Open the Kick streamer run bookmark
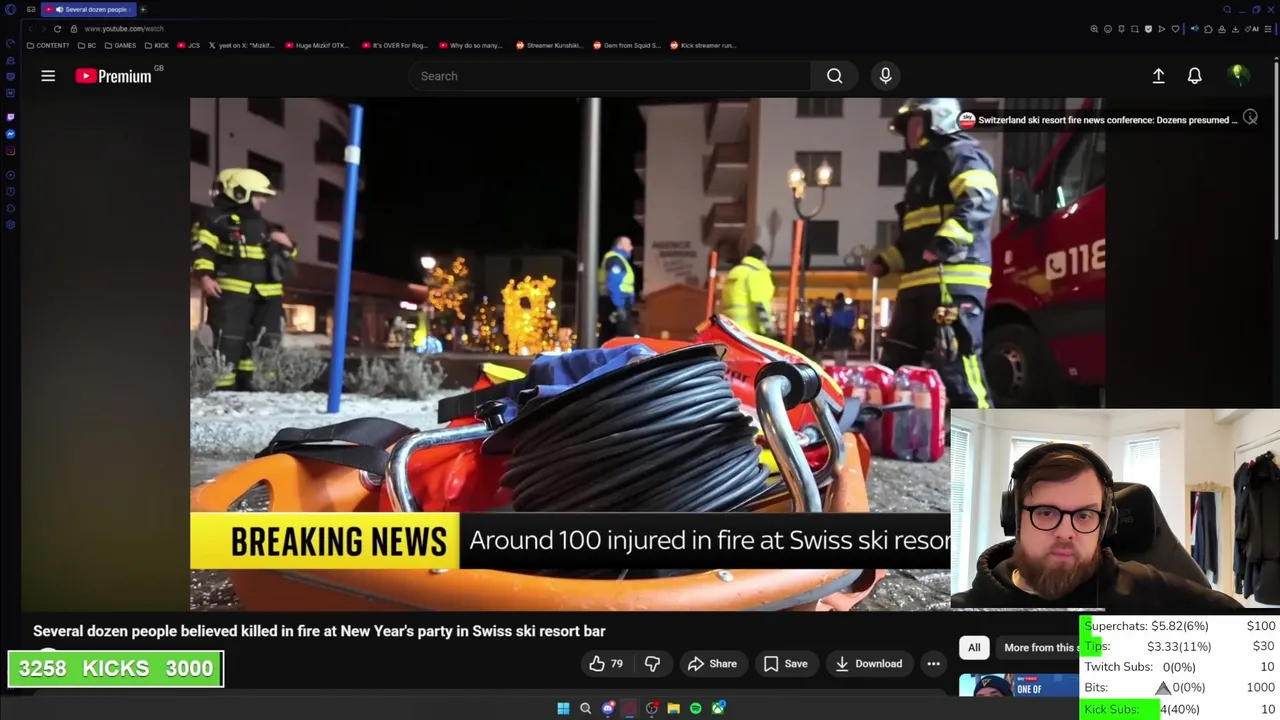The width and height of the screenshot is (1280, 720). click(703, 45)
